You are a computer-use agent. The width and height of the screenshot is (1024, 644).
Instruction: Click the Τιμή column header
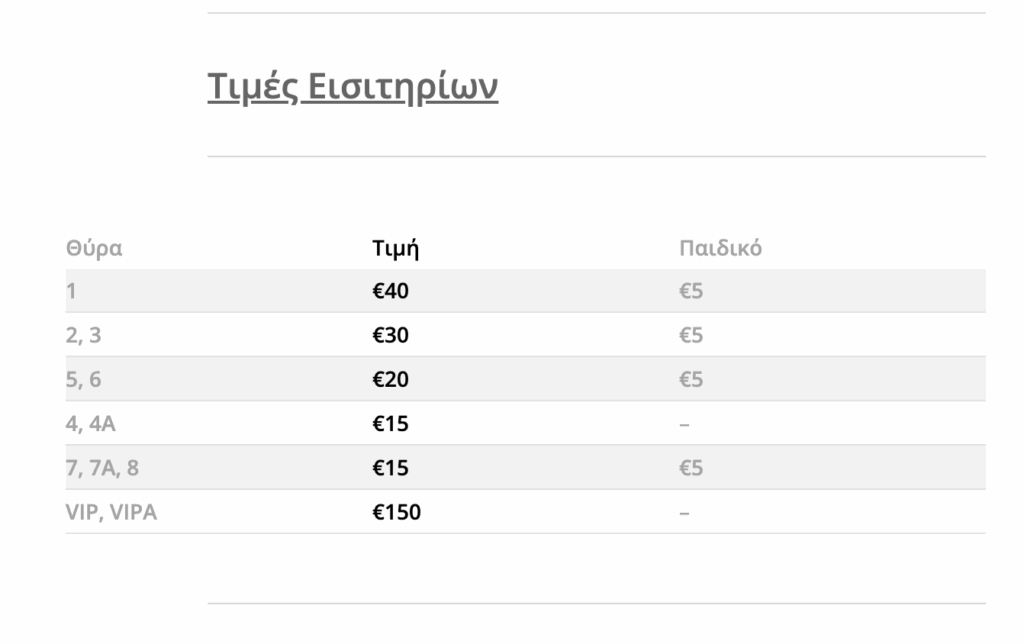click(x=395, y=248)
